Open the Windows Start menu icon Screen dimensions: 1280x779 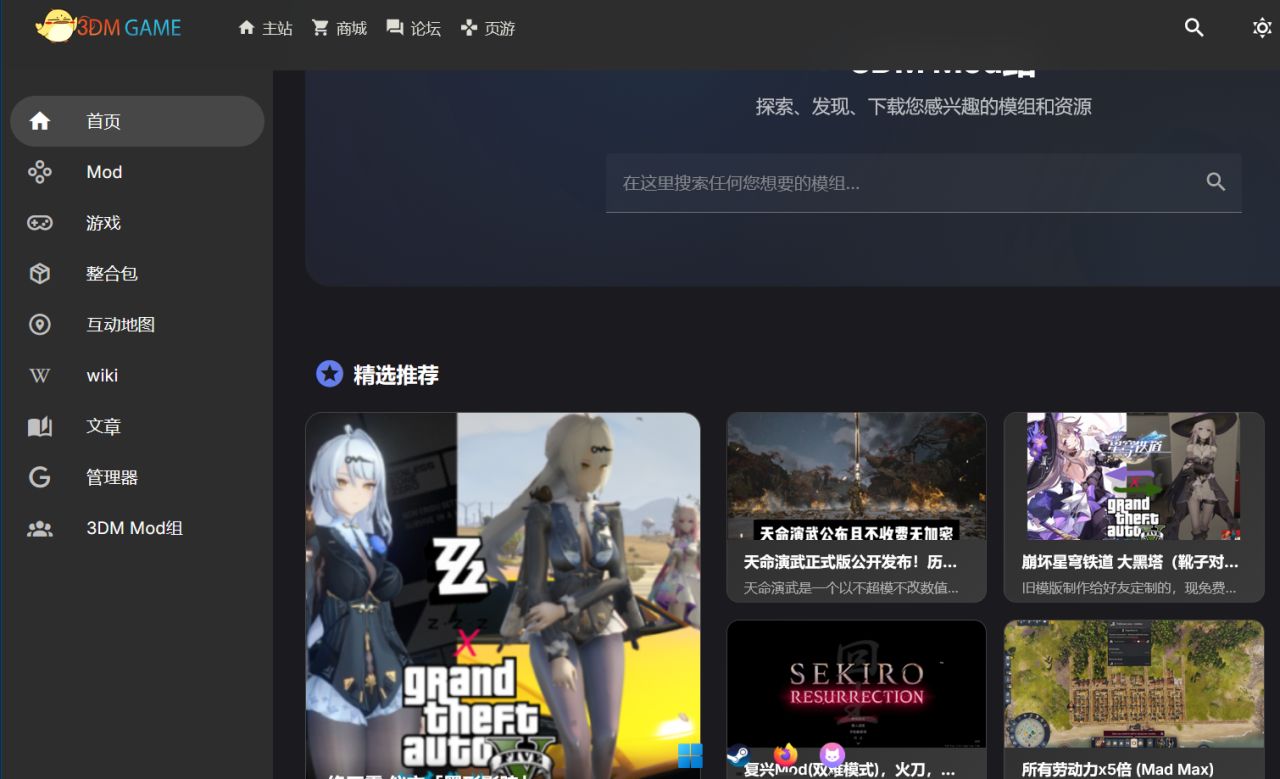click(690, 756)
